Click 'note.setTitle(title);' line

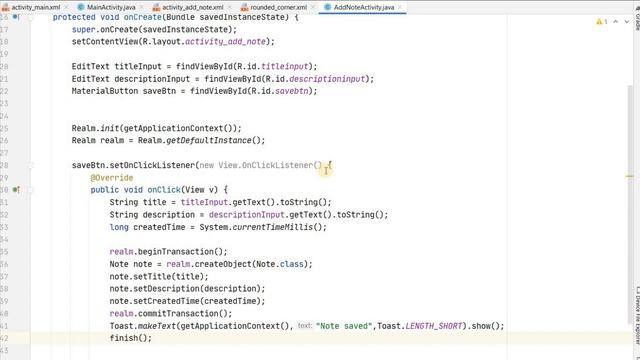click(159, 276)
